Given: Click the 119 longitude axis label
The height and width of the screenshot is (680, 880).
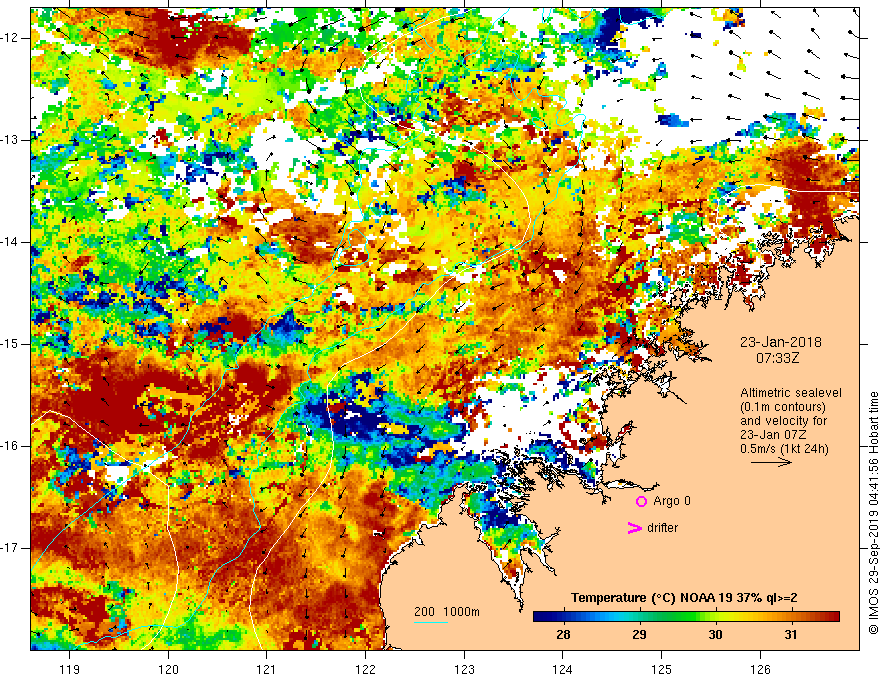Looking at the screenshot, I should tap(70, 669).
